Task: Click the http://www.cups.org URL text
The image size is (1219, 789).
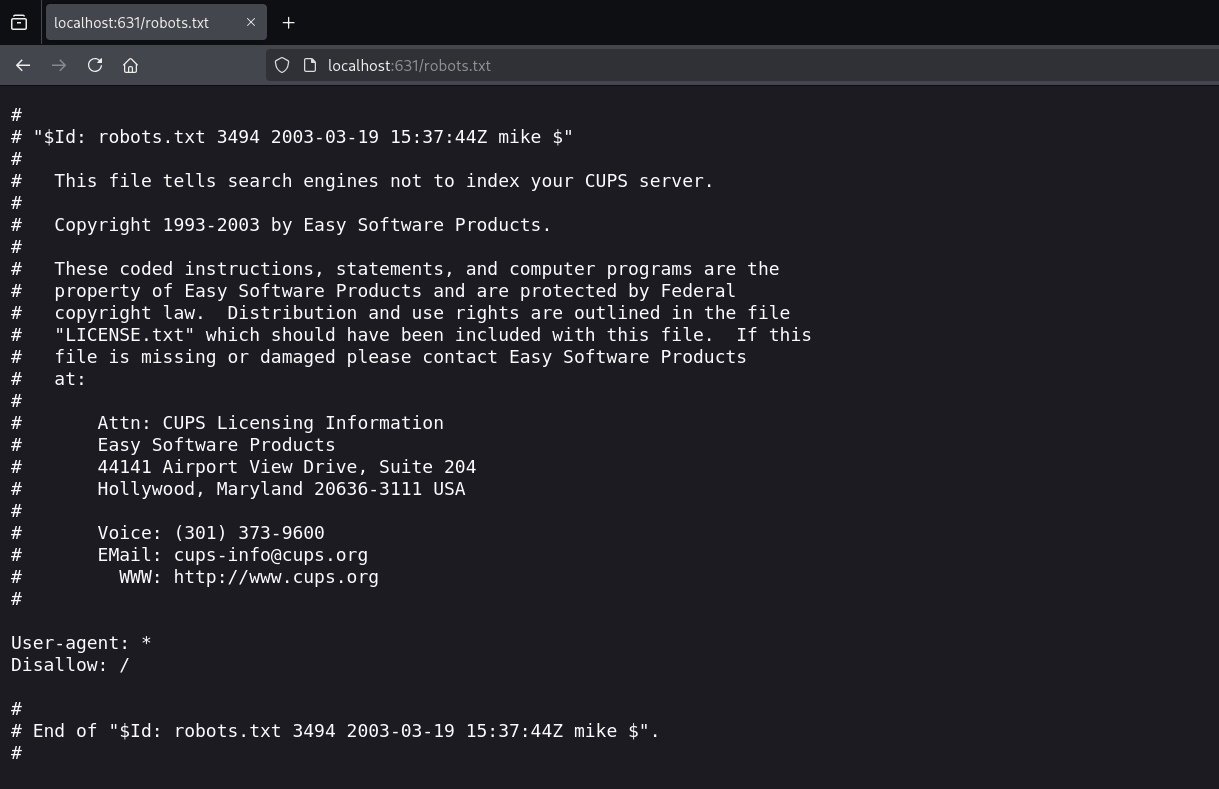Action: click(276, 577)
